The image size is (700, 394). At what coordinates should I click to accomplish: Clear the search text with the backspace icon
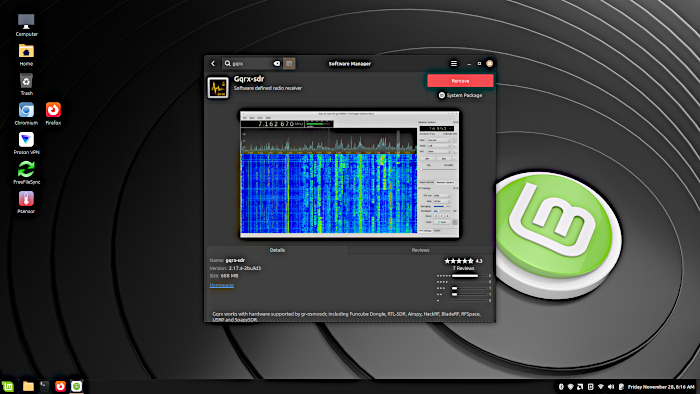[x=277, y=63]
